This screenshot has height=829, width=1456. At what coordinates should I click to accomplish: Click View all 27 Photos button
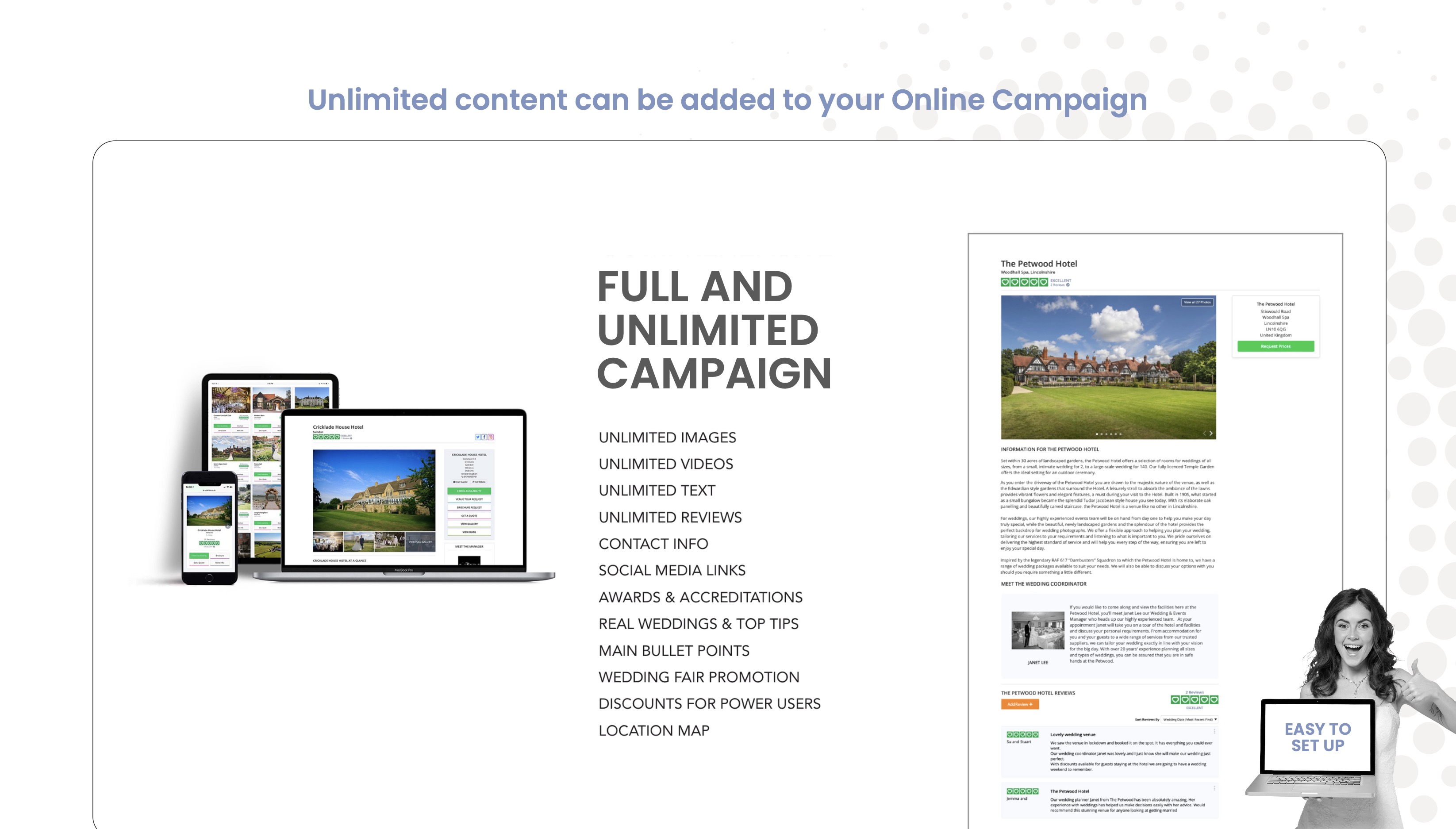coord(1197,302)
